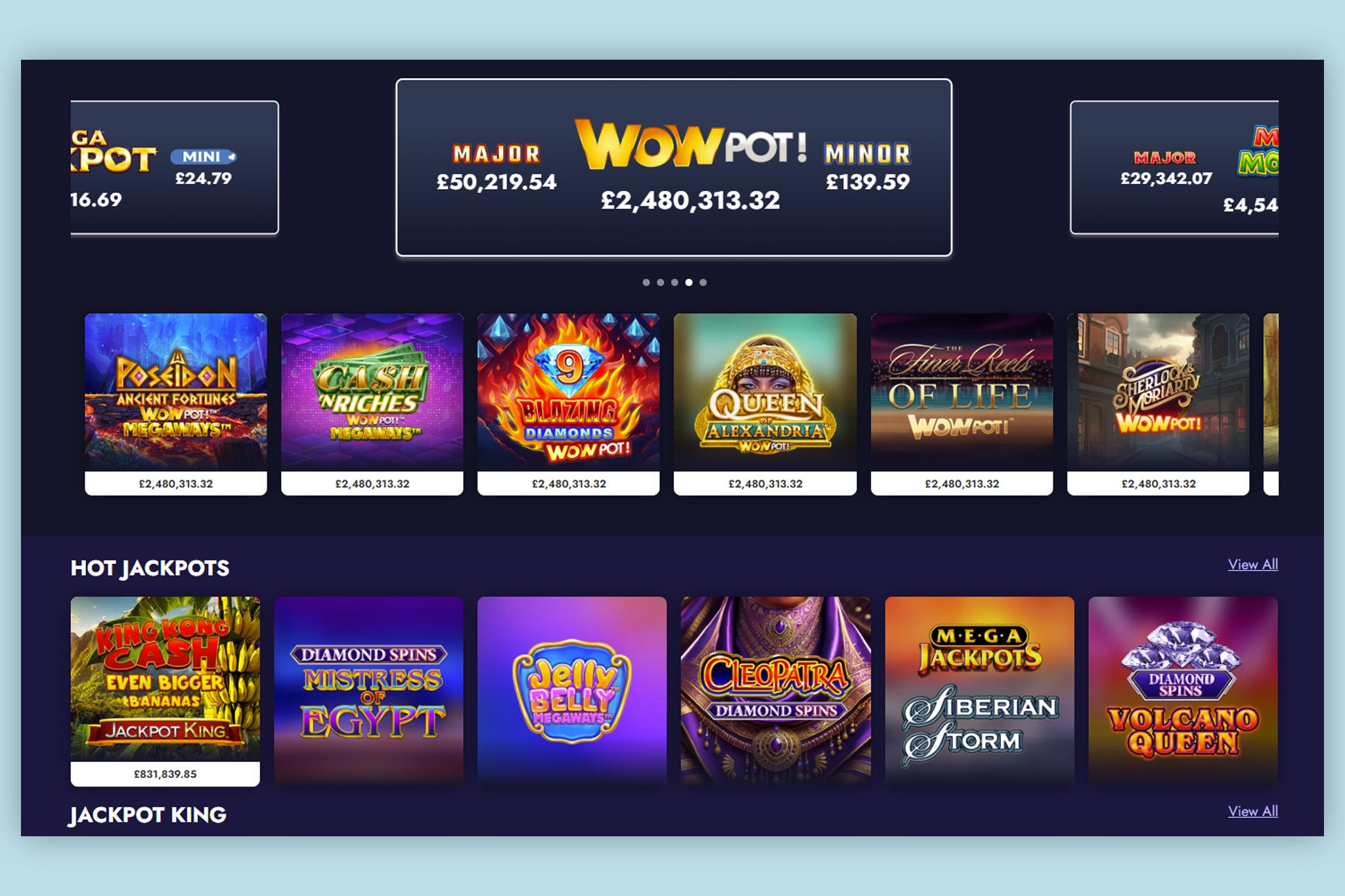Launch Diamond Spins Volcano Queen game
This screenshot has height=896, width=1345.
(1183, 691)
